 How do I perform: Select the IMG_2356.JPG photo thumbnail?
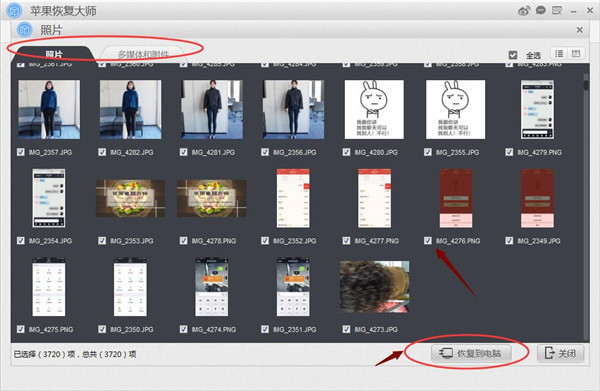[x=293, y=109]
